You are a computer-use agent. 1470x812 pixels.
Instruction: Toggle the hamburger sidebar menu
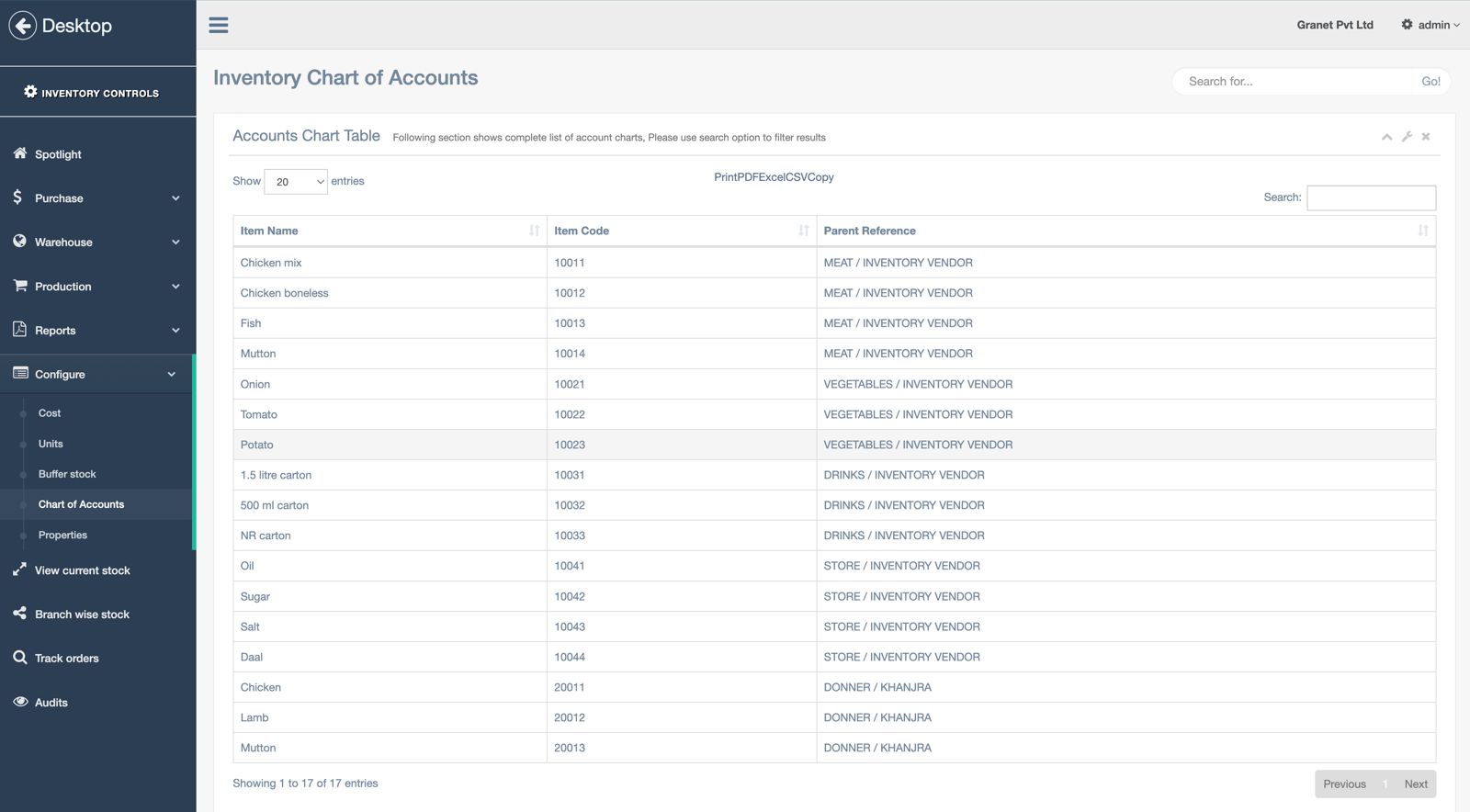(x=219, y=25)
